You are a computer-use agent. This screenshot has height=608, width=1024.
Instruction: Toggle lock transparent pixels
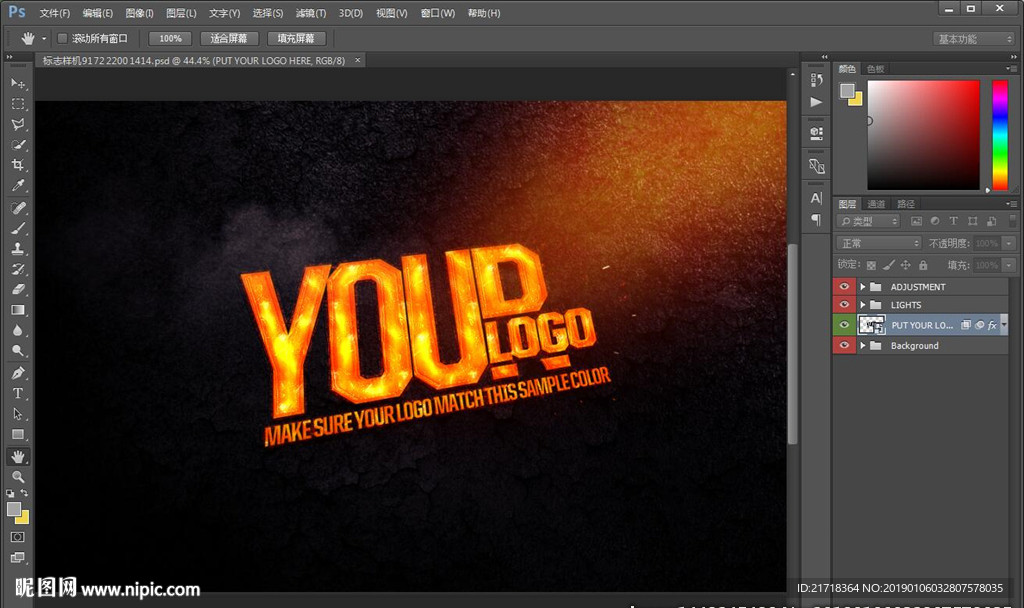(871, 265)
